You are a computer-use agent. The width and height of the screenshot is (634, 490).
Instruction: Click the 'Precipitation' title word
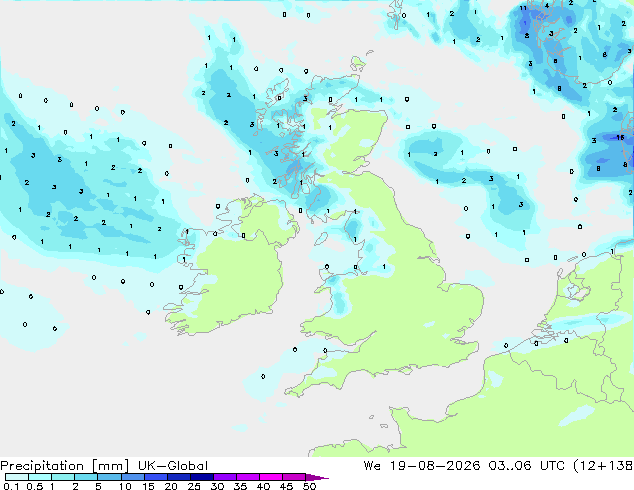(42, 466)
